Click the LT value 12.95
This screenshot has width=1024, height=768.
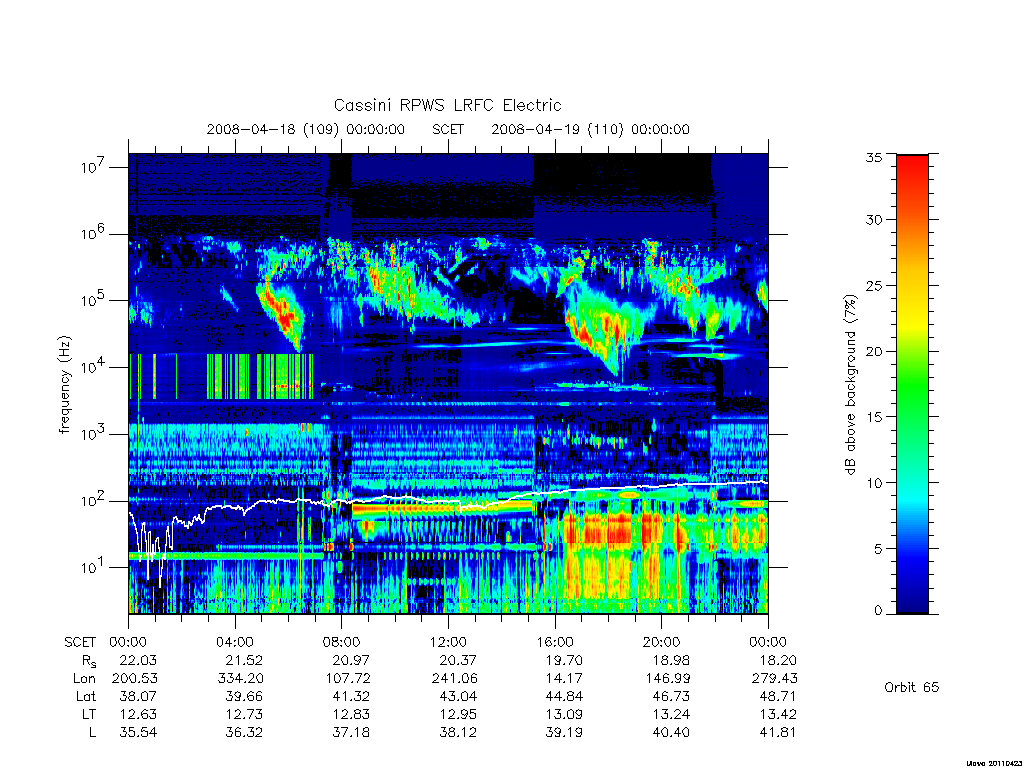click(458, 714)
